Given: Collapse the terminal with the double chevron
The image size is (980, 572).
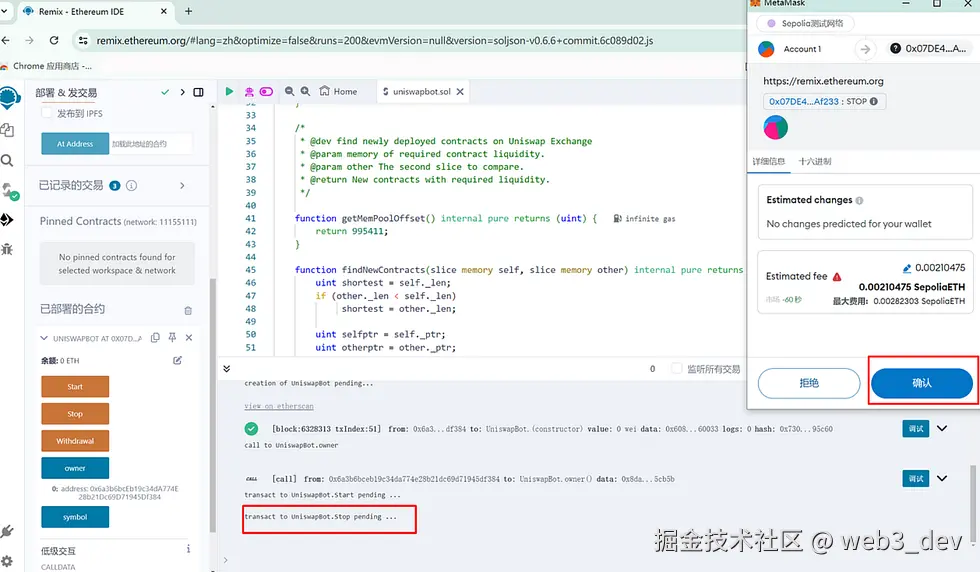Looking at the screenshot, I should pos(226,369).
